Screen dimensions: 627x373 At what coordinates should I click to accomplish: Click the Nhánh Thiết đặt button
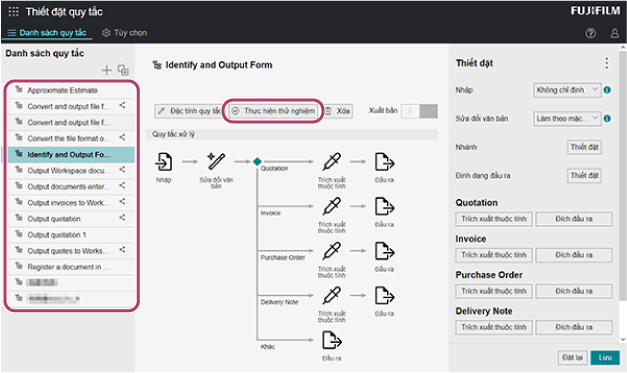(x=584, y=147)
